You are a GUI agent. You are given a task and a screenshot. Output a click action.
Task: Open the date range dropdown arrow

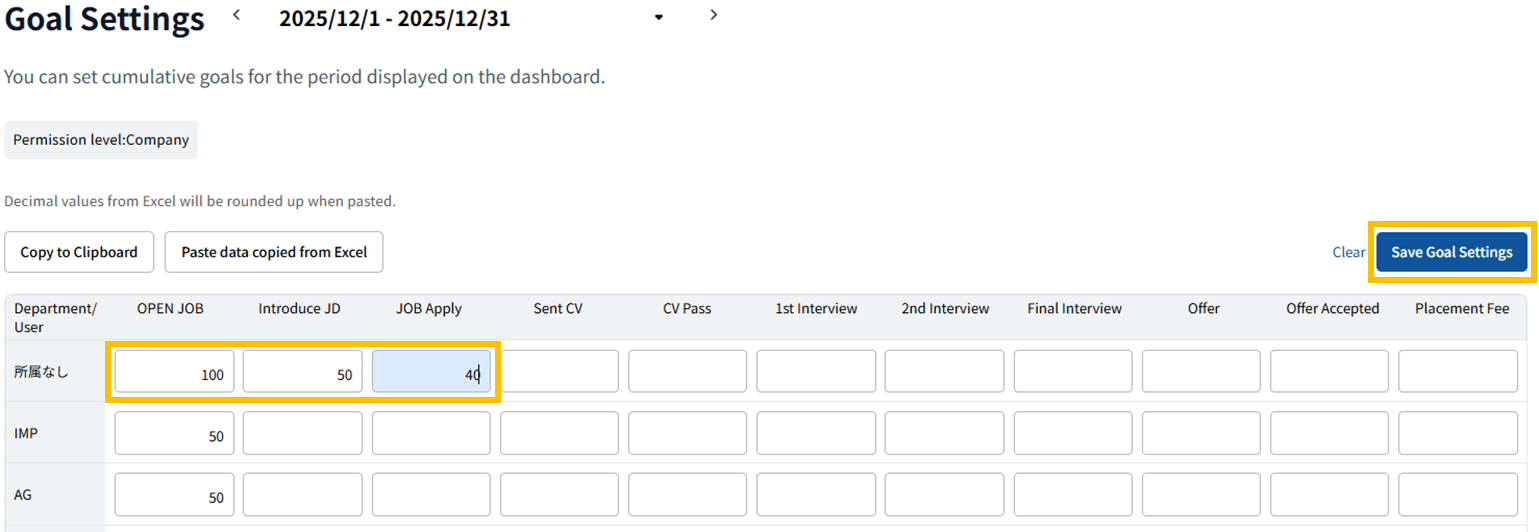pos(659,18)
